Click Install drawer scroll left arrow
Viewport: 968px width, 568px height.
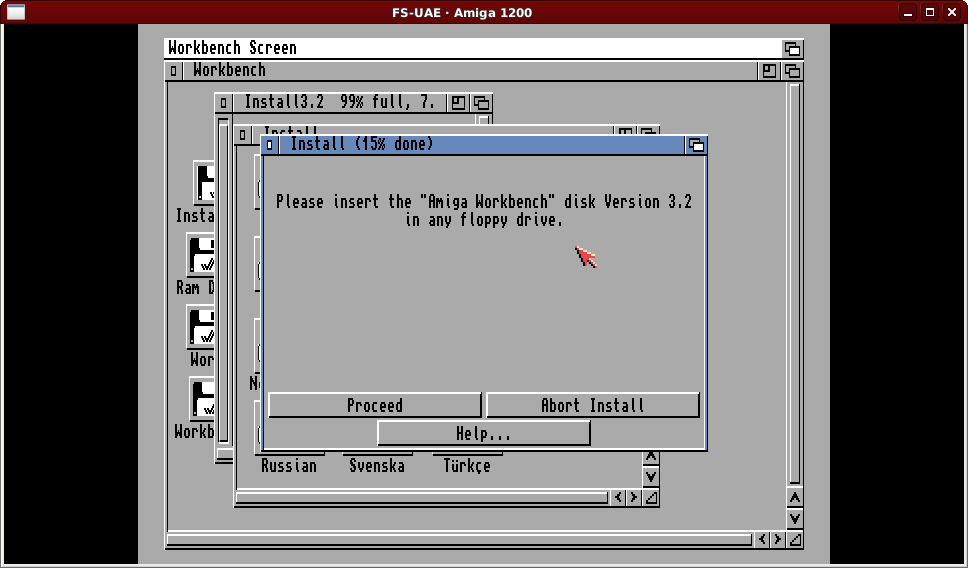(618, 498)
